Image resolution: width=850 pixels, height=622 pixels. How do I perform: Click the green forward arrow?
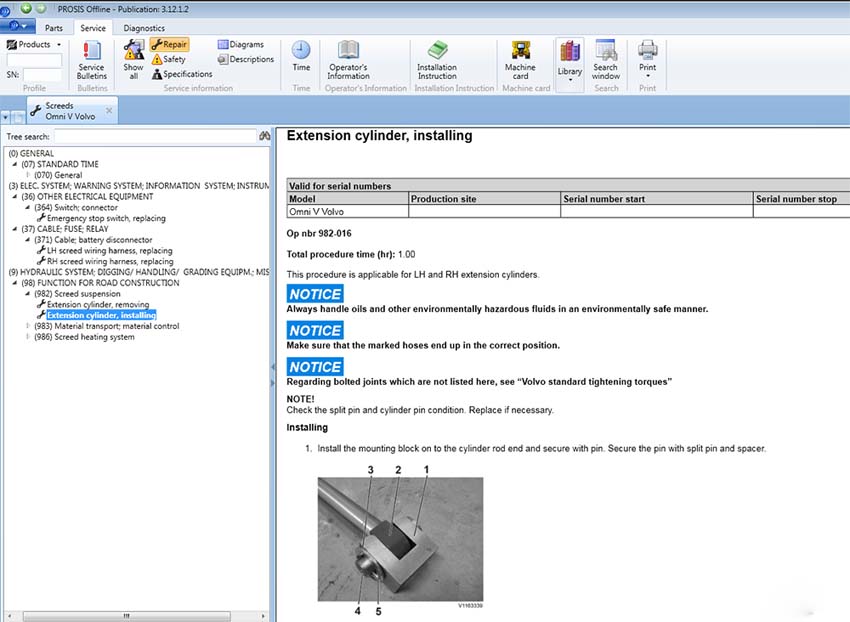(x=41, y=8)
